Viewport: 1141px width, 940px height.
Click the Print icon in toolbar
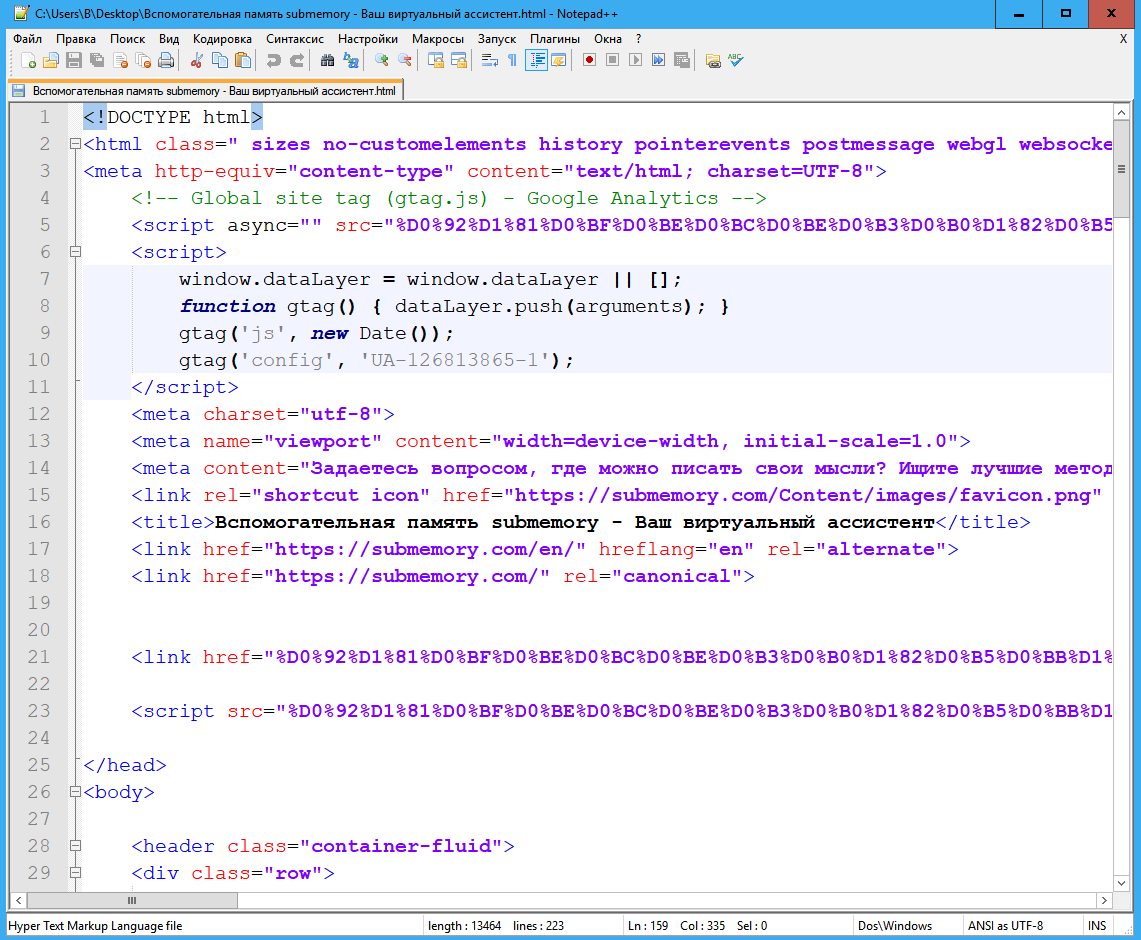pos(166,61)
